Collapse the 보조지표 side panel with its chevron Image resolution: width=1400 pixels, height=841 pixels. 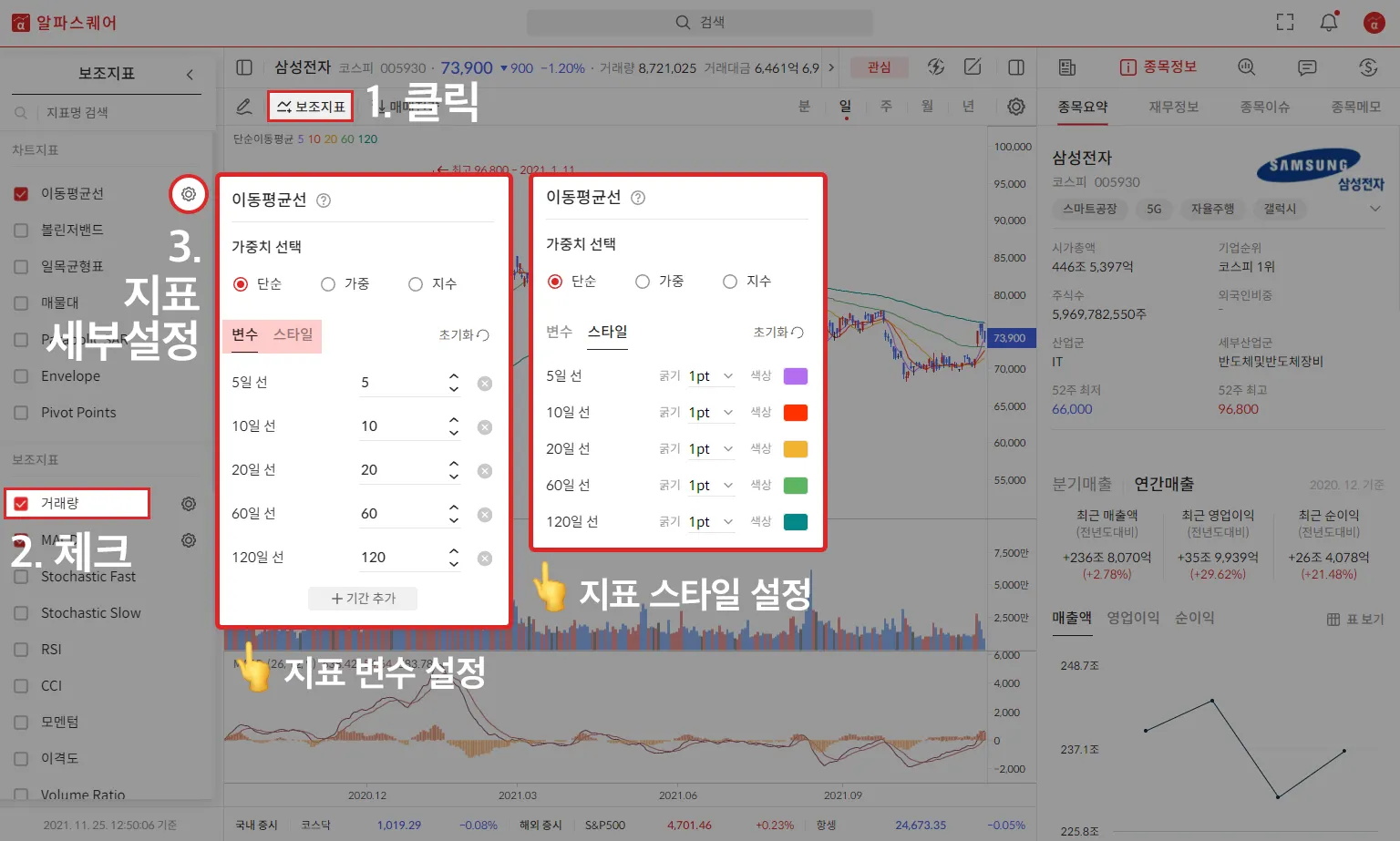[x=190, y=74]
